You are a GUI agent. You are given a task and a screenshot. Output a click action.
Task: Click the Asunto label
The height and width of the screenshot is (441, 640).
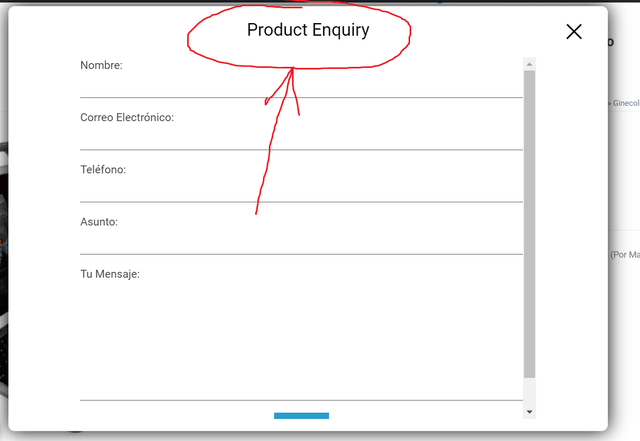point(99,222)
